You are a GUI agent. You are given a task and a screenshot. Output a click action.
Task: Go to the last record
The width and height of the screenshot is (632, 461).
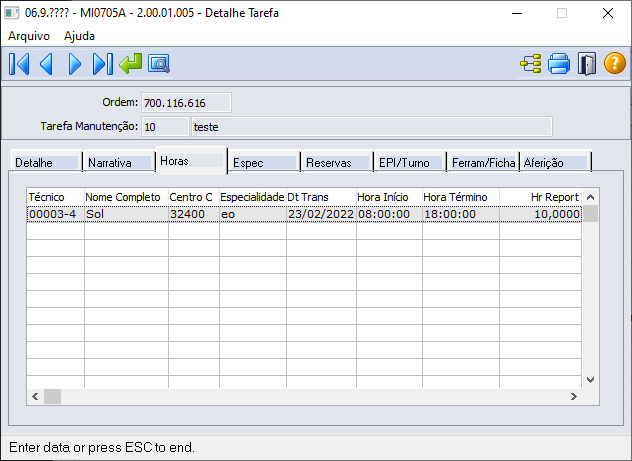[x=102, y=64]
